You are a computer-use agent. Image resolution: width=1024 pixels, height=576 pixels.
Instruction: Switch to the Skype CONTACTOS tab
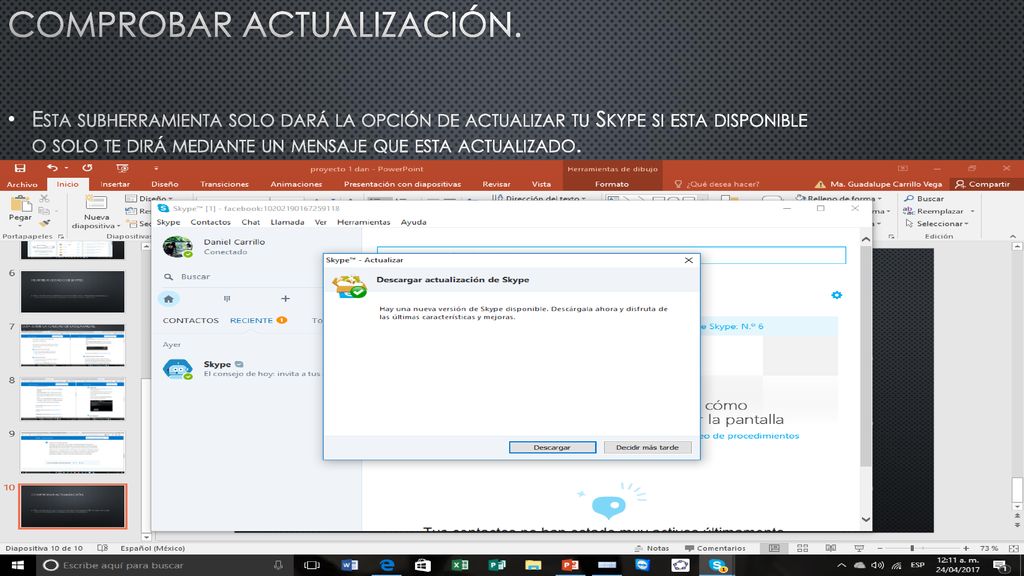(x=191, y=320)
